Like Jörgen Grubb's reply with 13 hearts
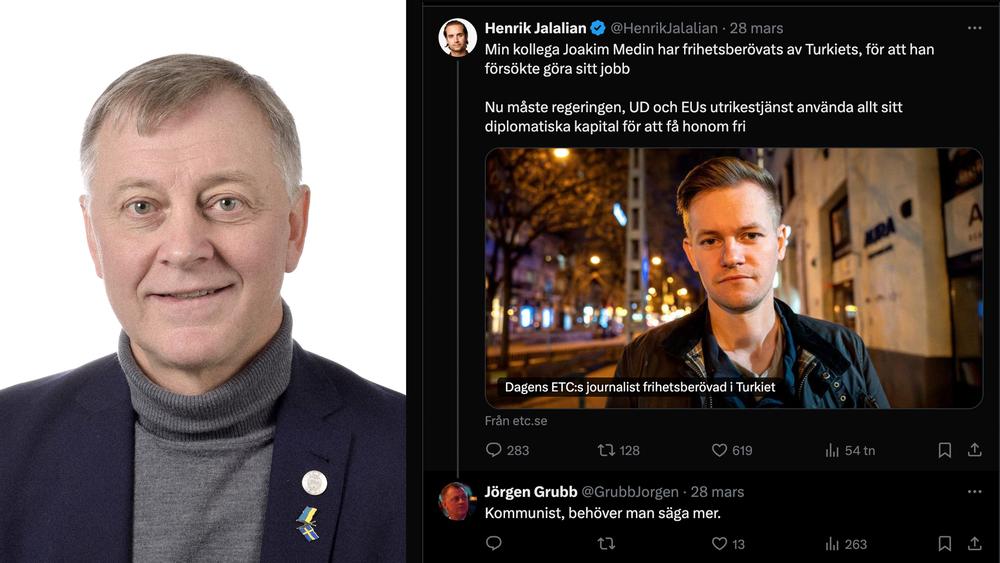Viewport: 1000px width, 563px height. click(x=719, y=543)
